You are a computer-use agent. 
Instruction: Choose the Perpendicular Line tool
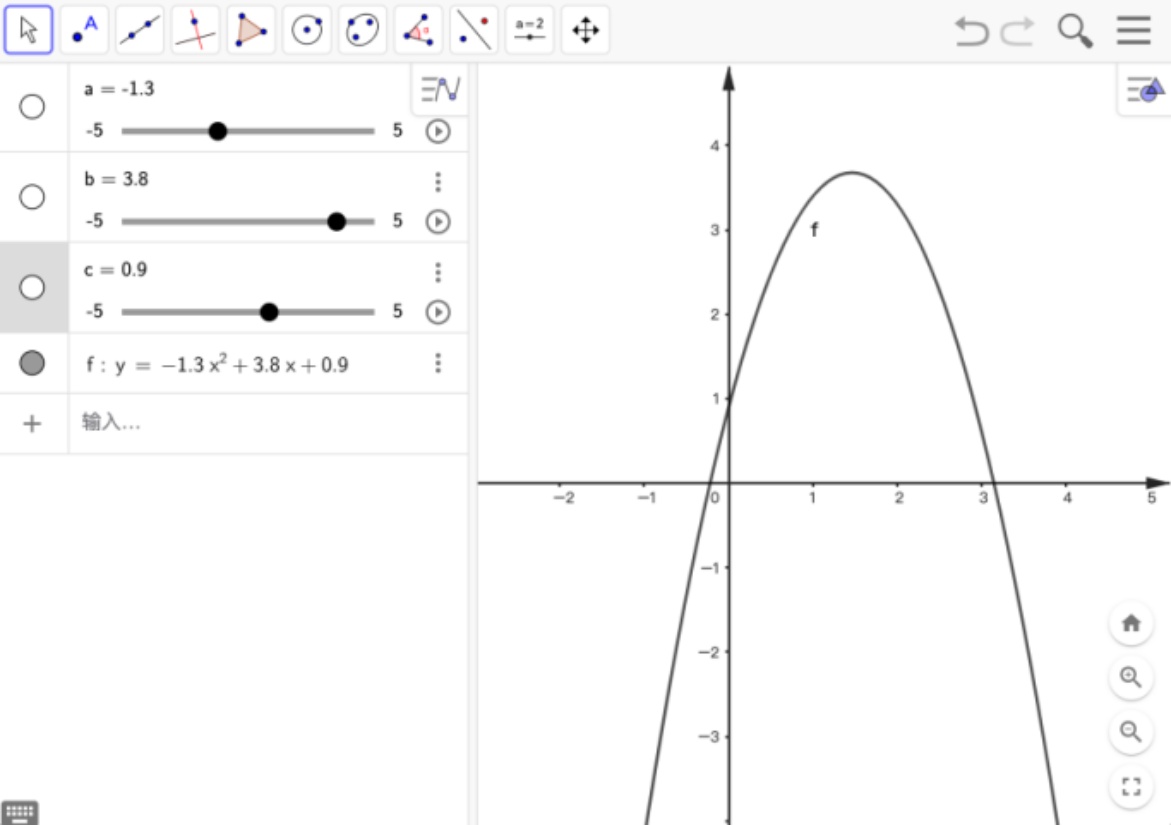coord(195,31)
